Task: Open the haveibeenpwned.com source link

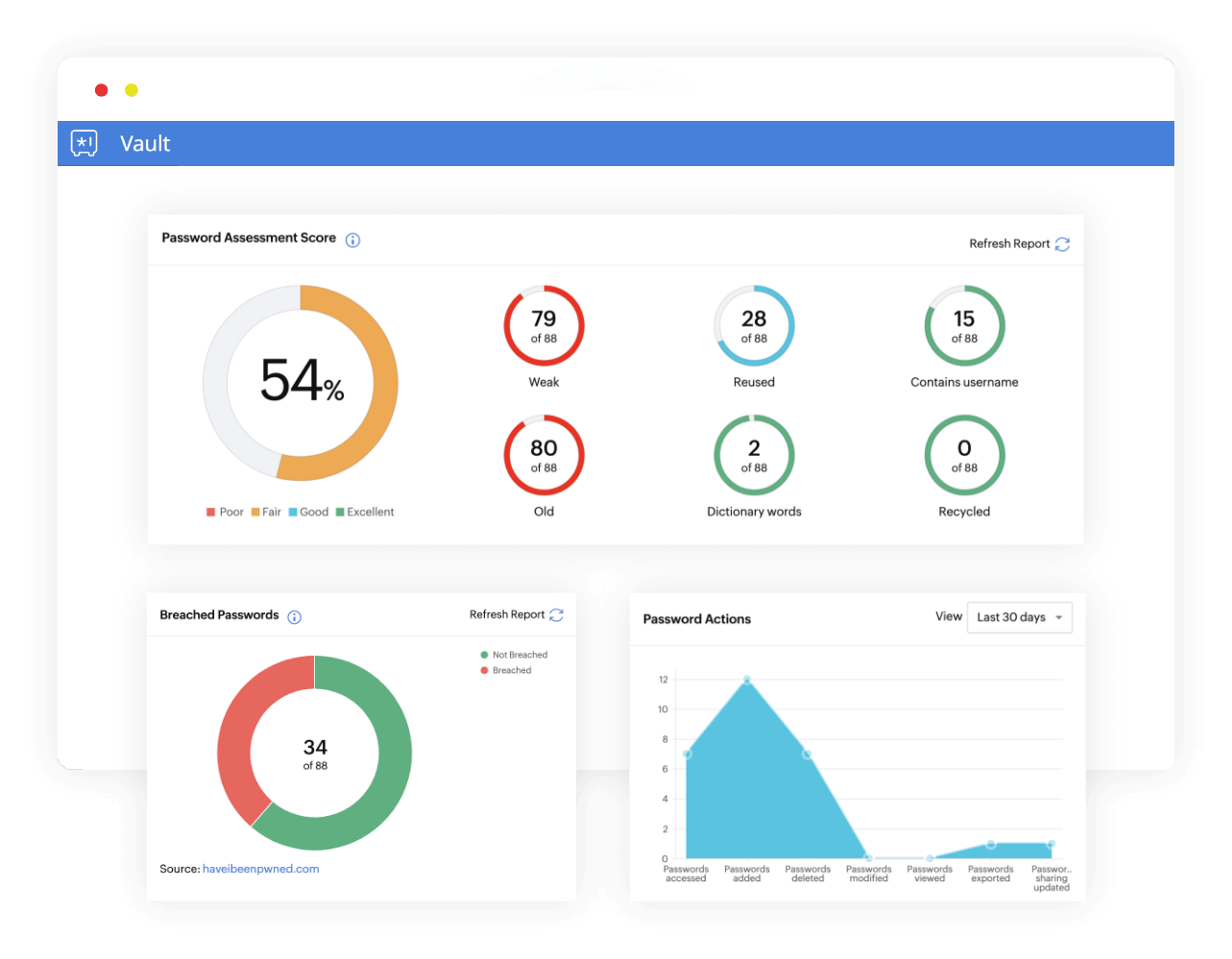Action: pyautogui.click(x=260, y=869)
